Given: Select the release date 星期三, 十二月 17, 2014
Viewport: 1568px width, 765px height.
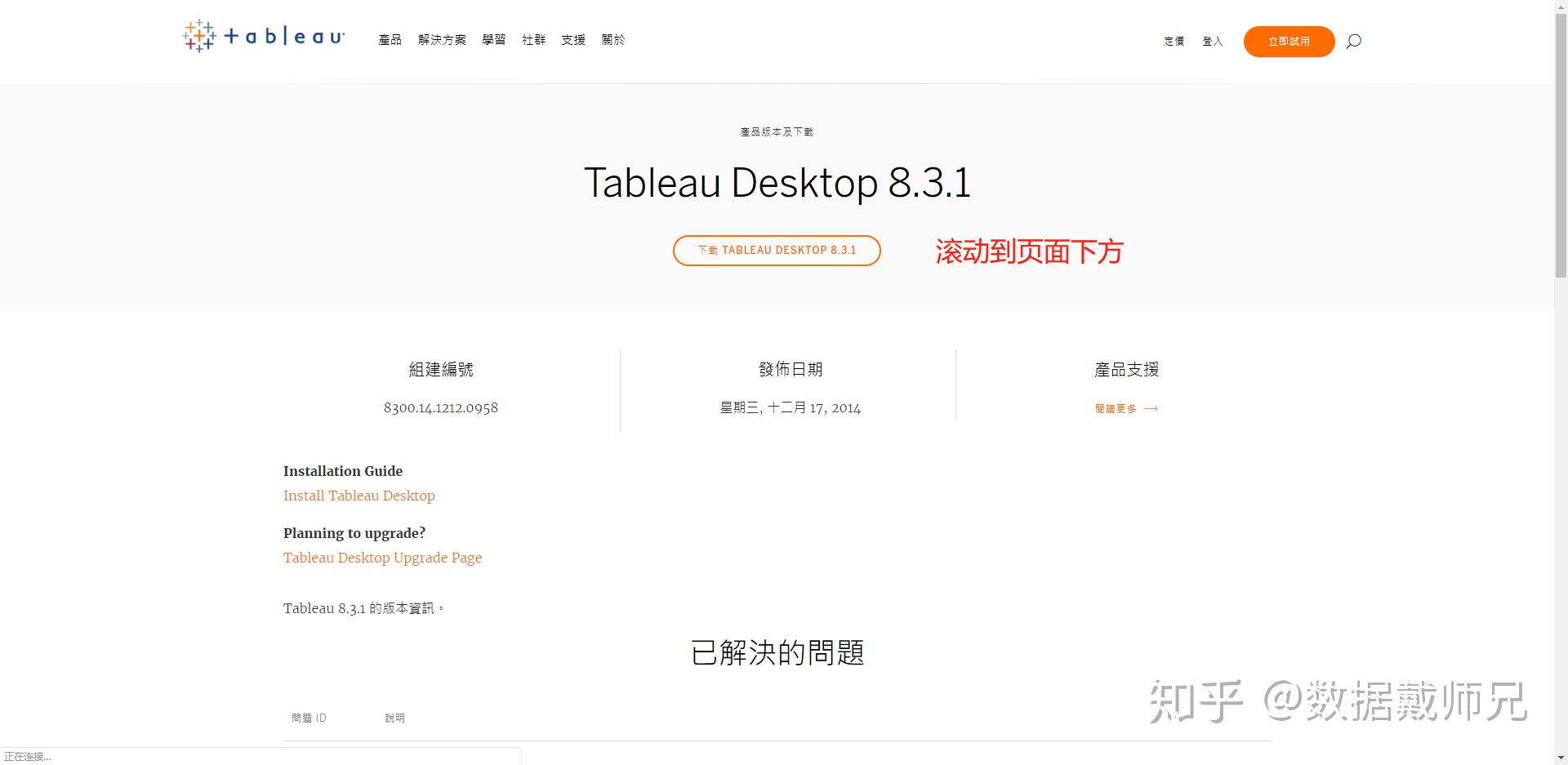Looking at the screenshot, I should [791, 407].
